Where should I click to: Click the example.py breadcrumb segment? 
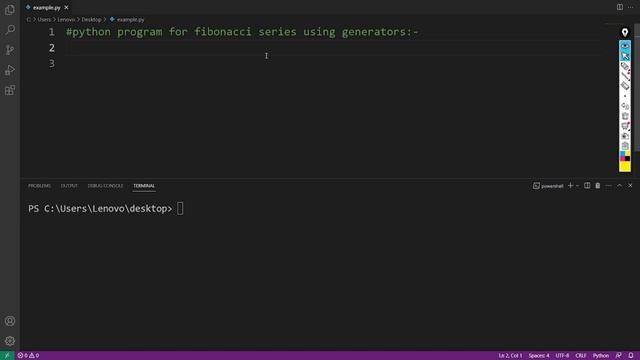tap(127, 20)
